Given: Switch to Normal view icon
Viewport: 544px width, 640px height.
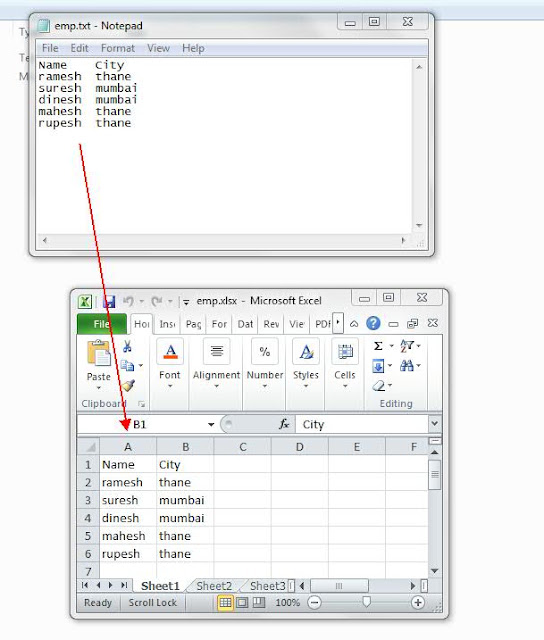Looking at the screenshot, I should tap(225, 602).
